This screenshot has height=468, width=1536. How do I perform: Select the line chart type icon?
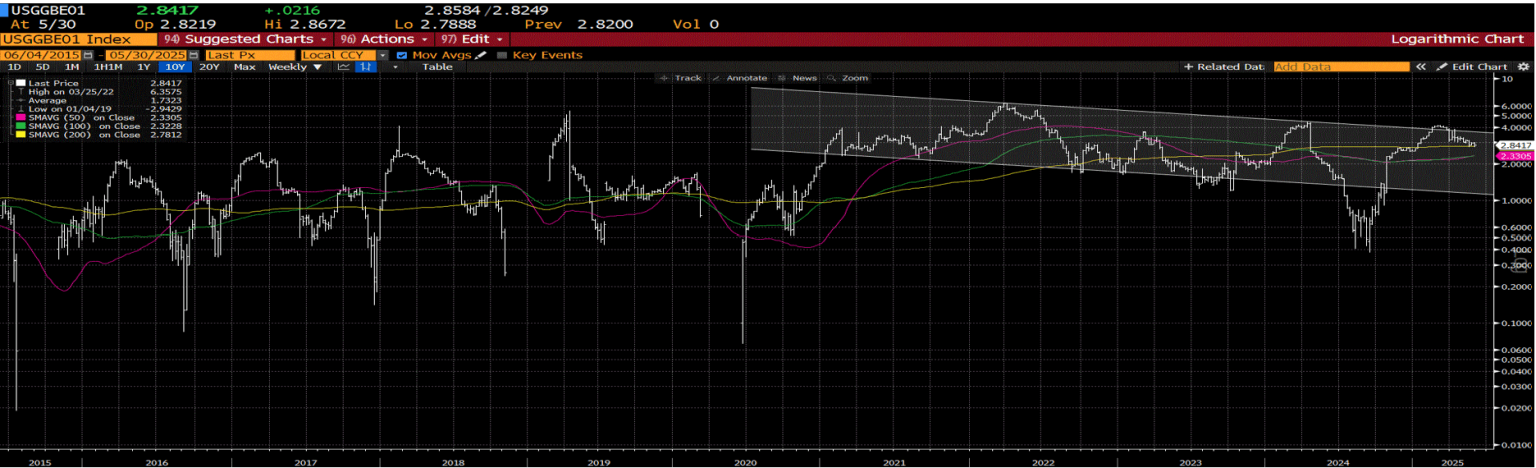[x=344, y=67]
